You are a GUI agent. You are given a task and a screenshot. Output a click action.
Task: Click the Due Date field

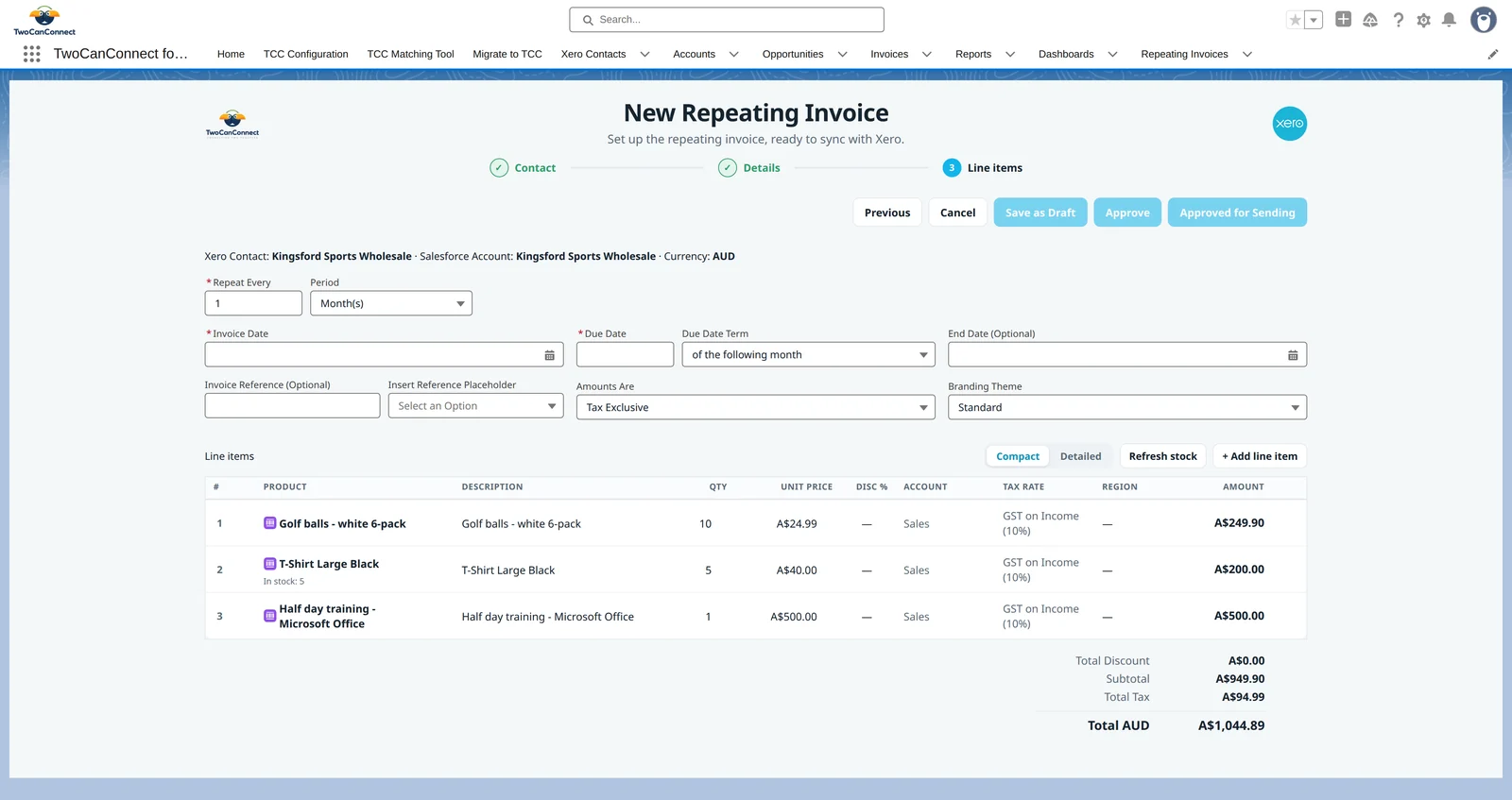625,355
